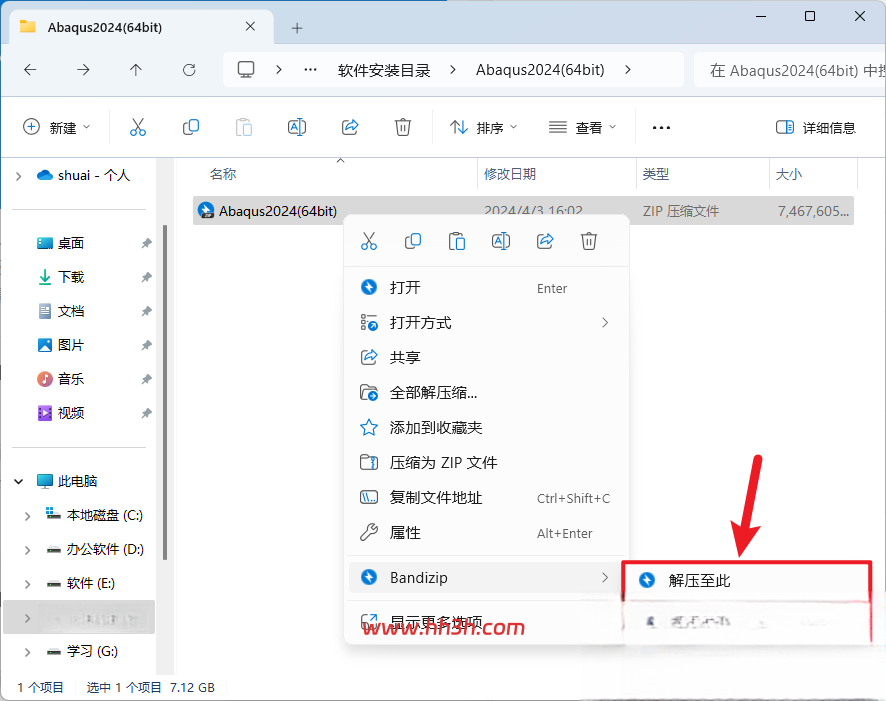Go forward with the right arrow button
Screen dimensions: 886x701
(x=83, y=69)
